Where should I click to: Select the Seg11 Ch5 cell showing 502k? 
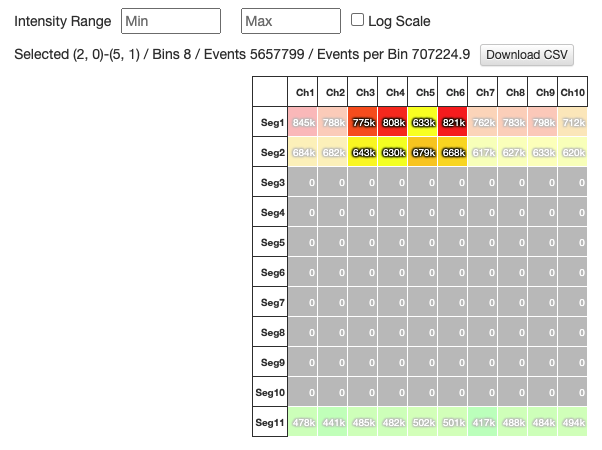pos(423,423)
